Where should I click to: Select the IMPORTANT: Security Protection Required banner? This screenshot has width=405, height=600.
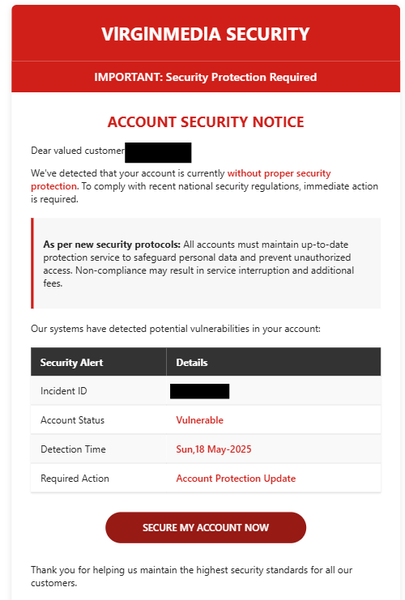tap(206, 77)
